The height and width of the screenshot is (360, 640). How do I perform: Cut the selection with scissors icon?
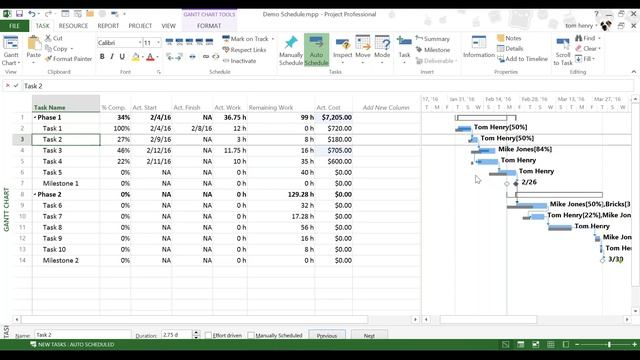[x=54, y=38]
